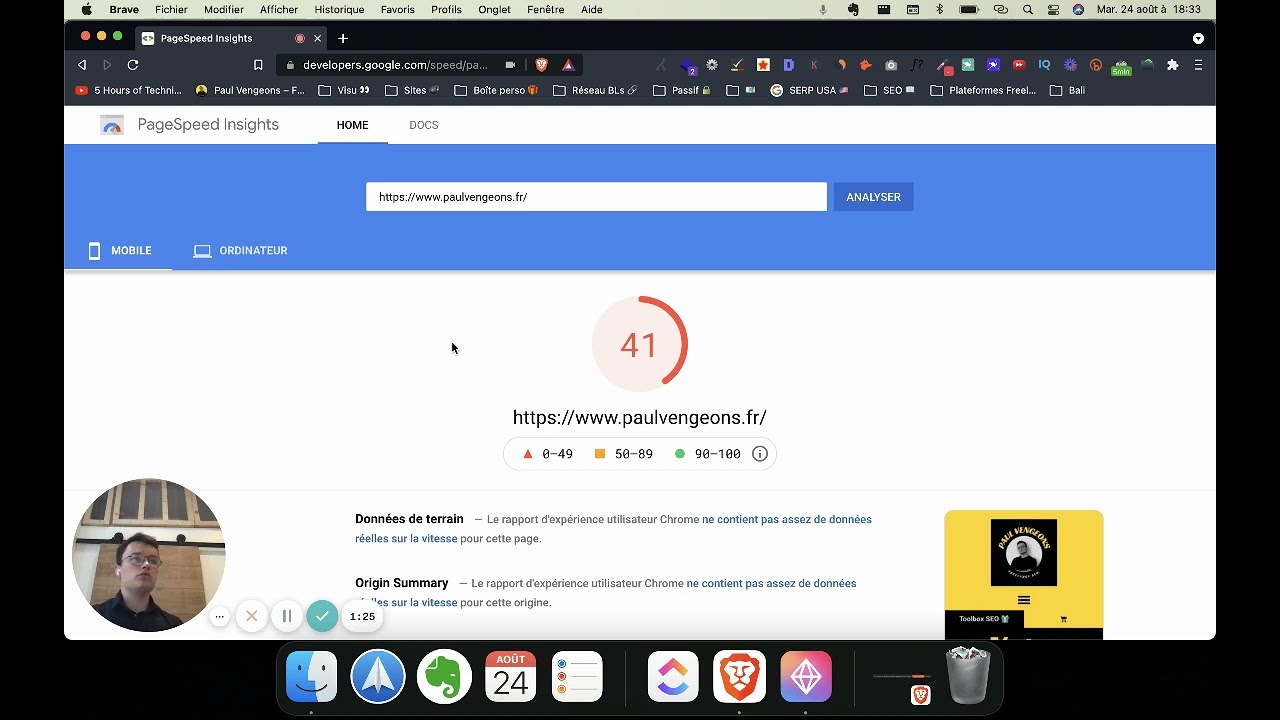Finish recording with the green checkmark
1280x720 pixels.
pyautogui.click(x=322, y=616)
